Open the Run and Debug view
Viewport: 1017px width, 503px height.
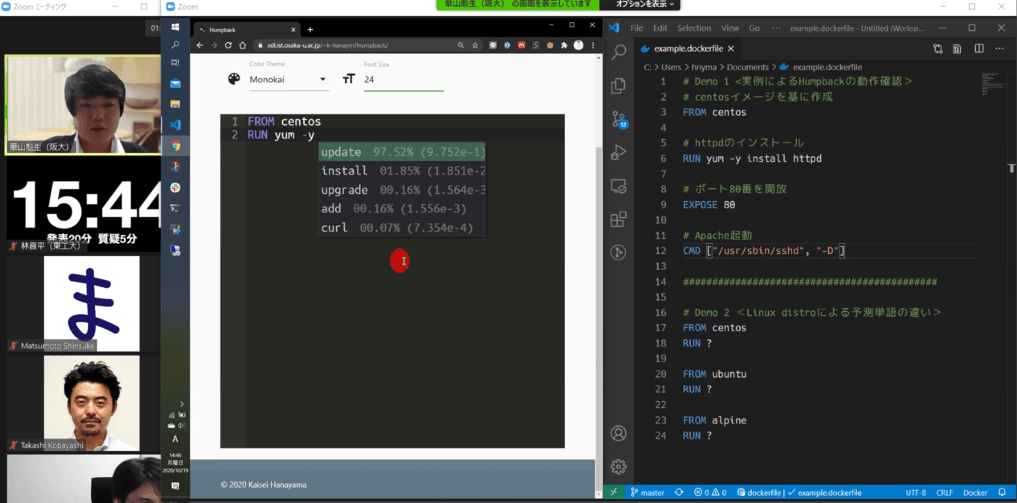(619, 153)
